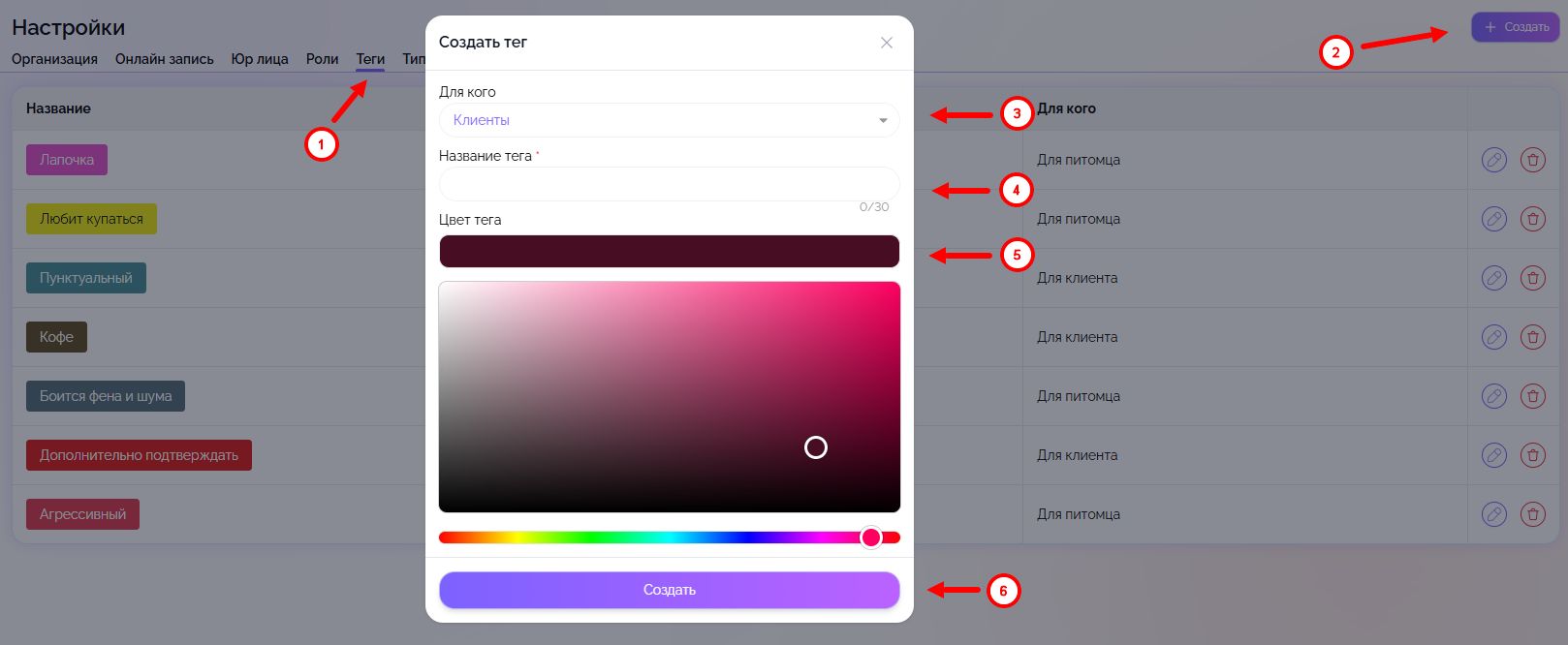Click the Название column header
The height and width of the screenshot is (645, 1568).
58,108
